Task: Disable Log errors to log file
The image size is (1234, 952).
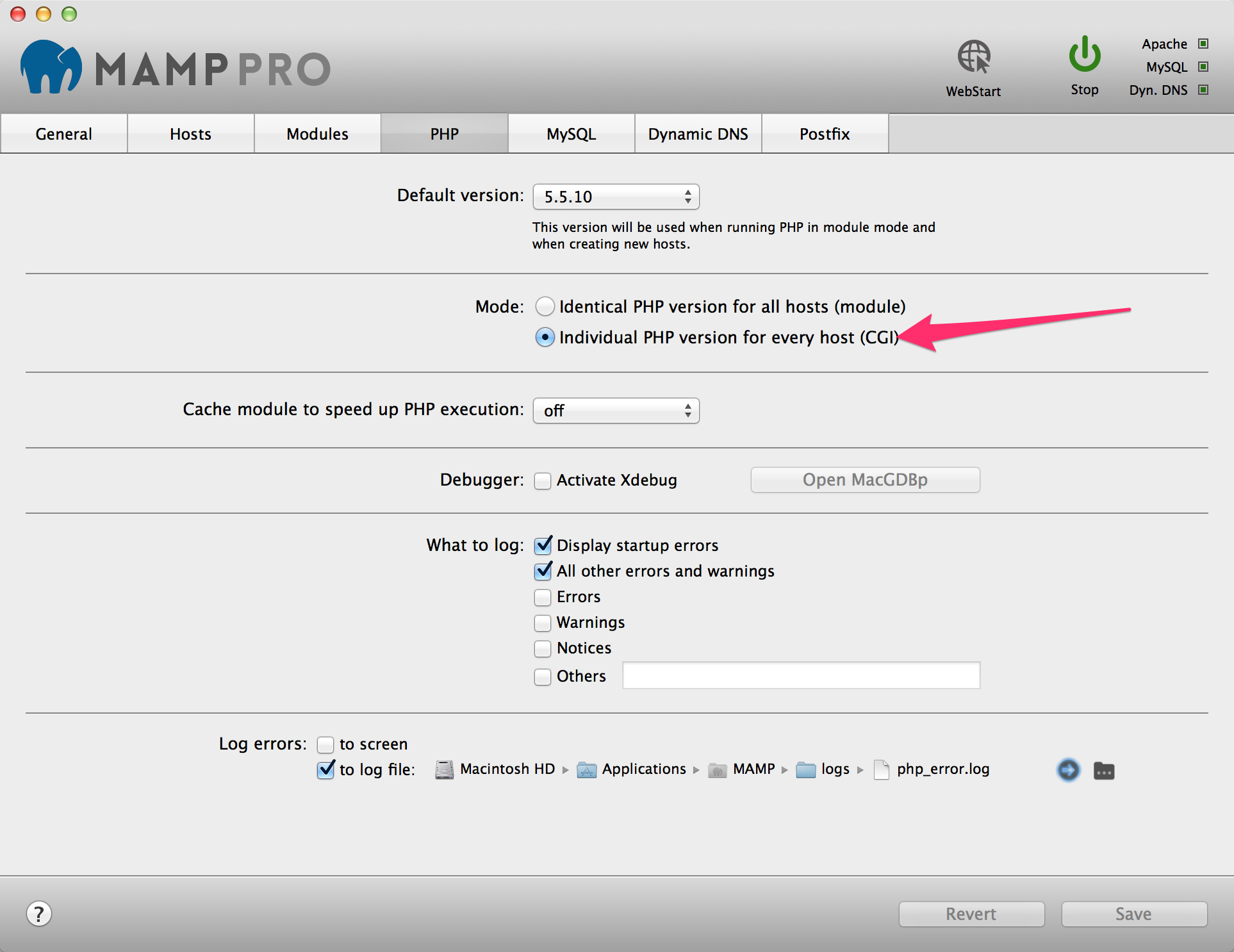Action: [325, 769]
